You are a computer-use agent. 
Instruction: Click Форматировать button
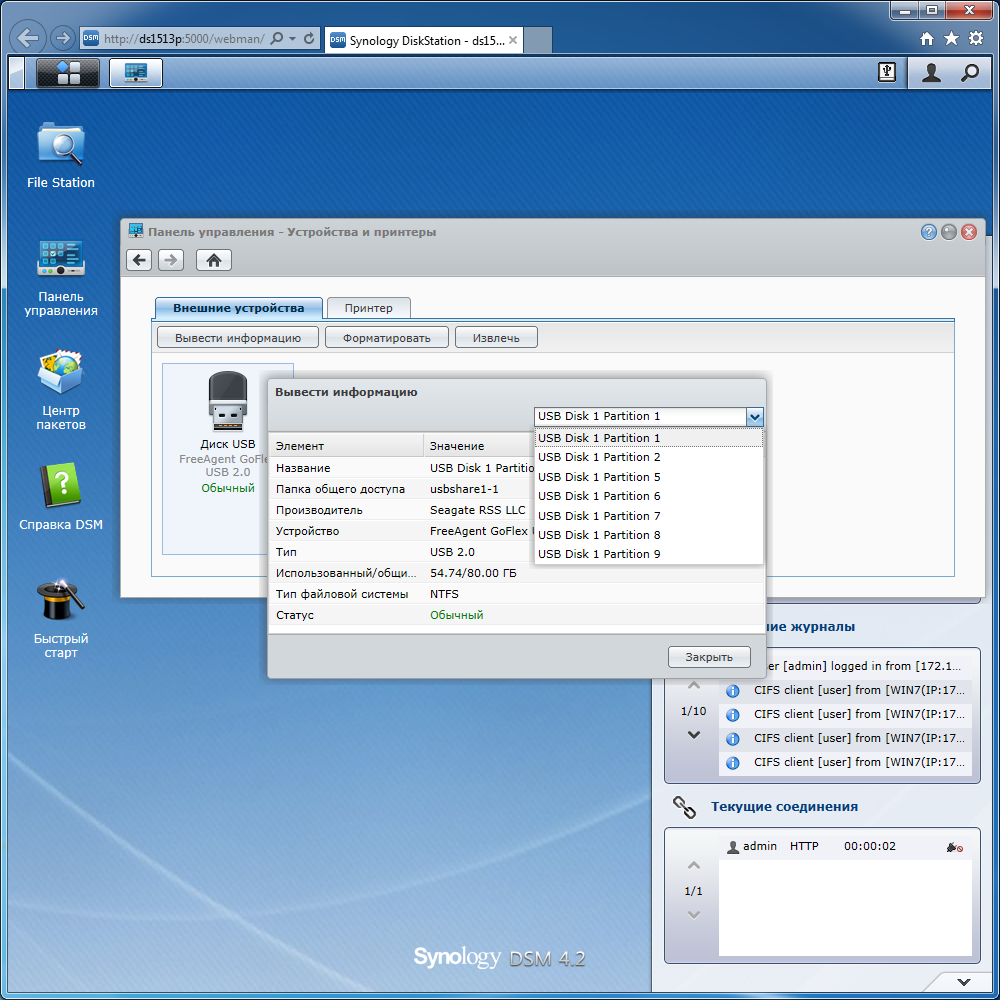point(386,338)
